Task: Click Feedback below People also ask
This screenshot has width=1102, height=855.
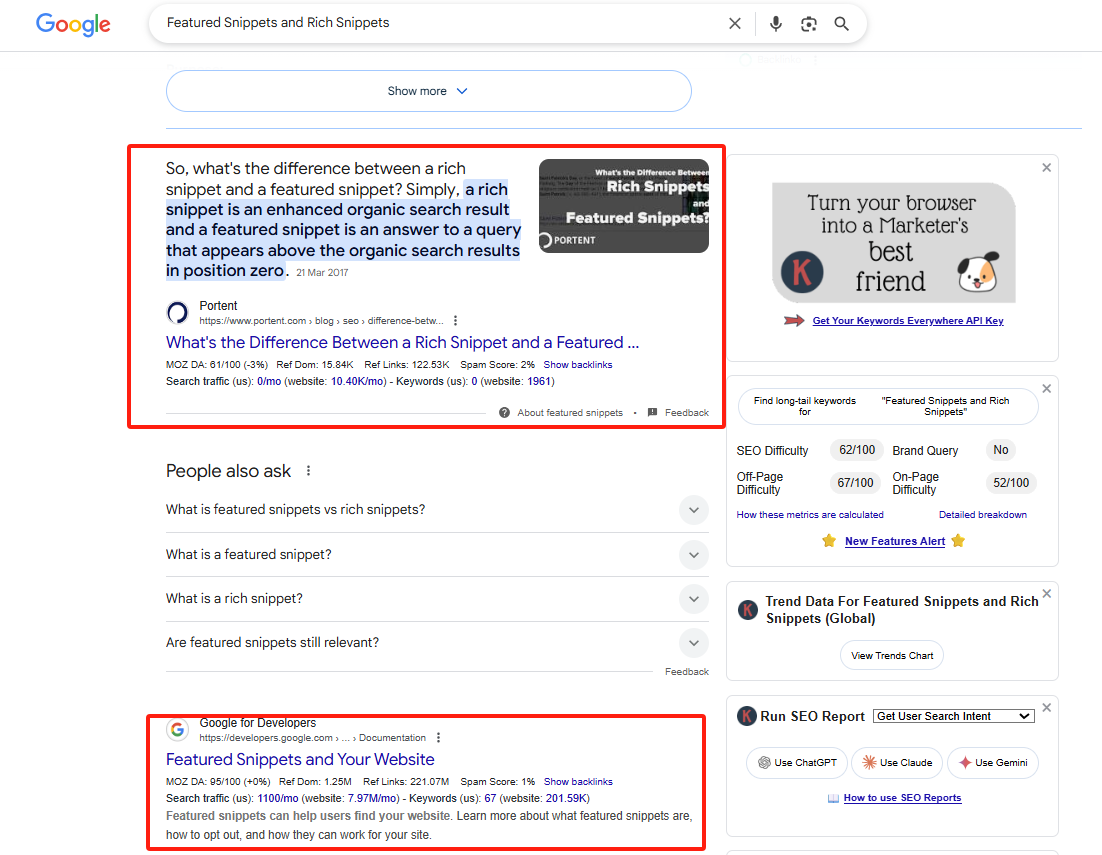Action: click(x=687, y=672)
